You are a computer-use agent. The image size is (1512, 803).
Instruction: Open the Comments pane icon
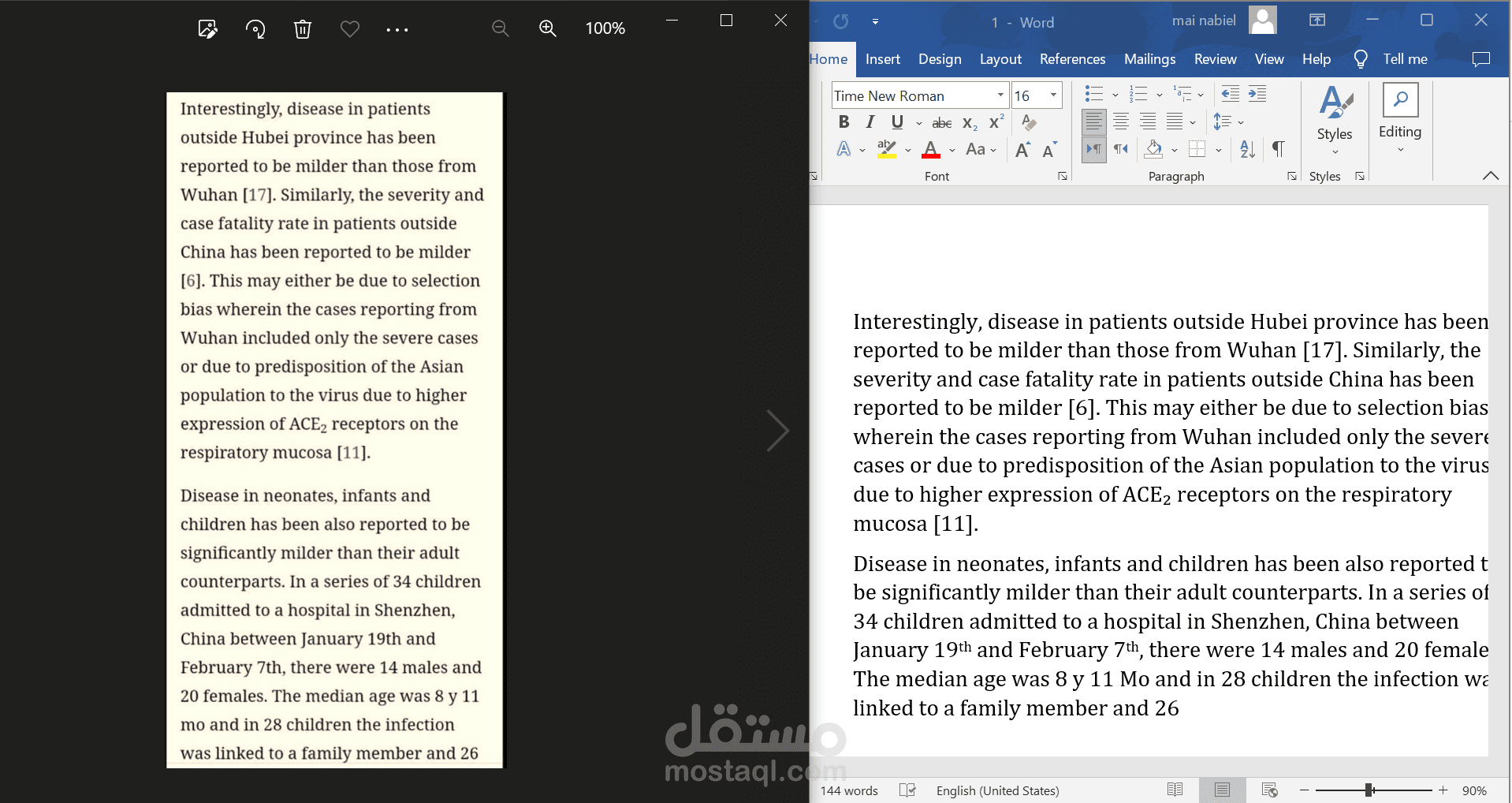pyautogui.click(x=1481, y=59)
